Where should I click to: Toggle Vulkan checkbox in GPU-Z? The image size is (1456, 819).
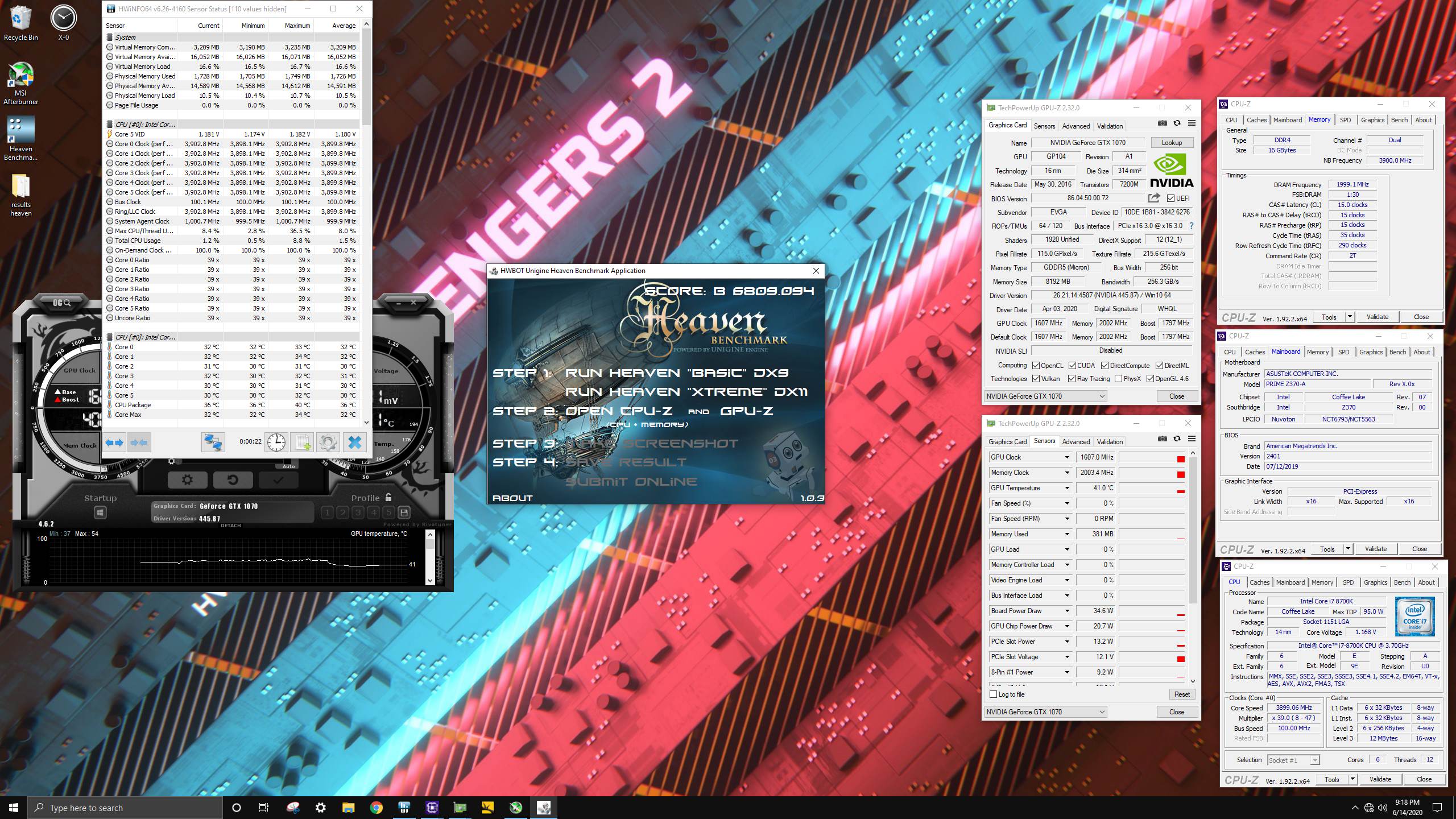pos(1036,379)
